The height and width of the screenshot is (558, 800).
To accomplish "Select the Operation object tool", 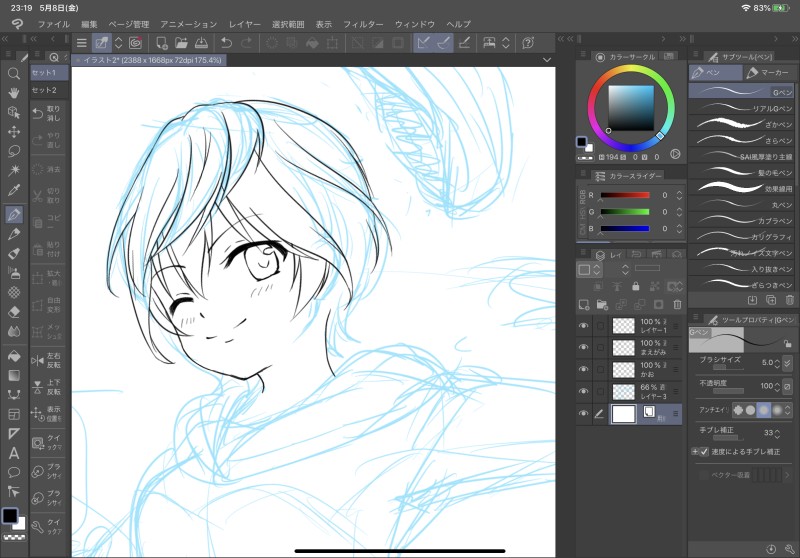I will point(14,112).
